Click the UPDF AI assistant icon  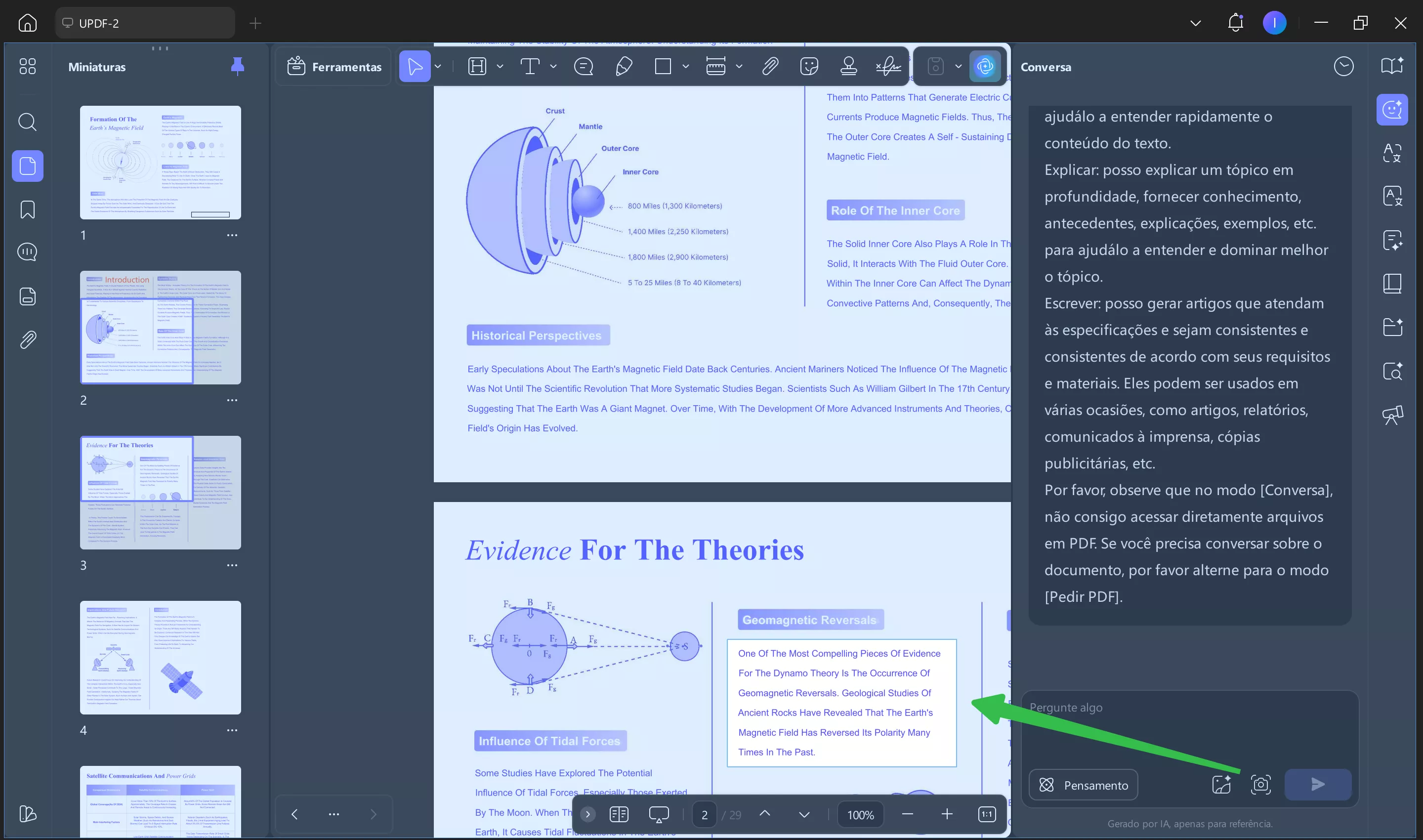(x=984, y=67)
